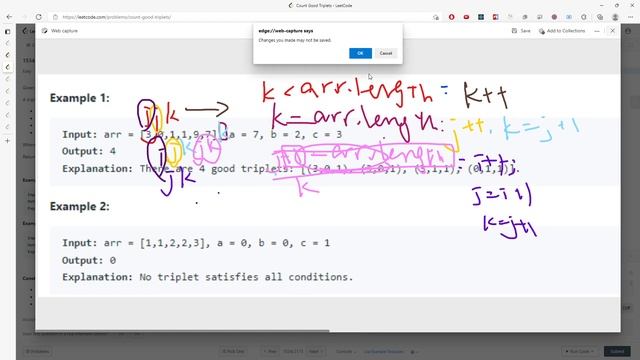This screenshot has width=640, height=360.
Task: Close the Web capture overlay
Action: pyautogui.click(x=612, y=31)
